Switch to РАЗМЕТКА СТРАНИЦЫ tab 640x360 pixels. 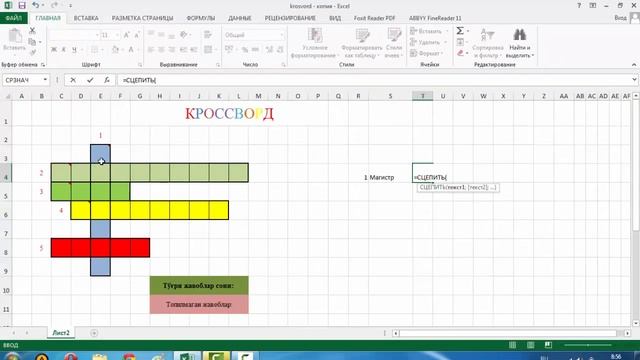tap(142, 18)
